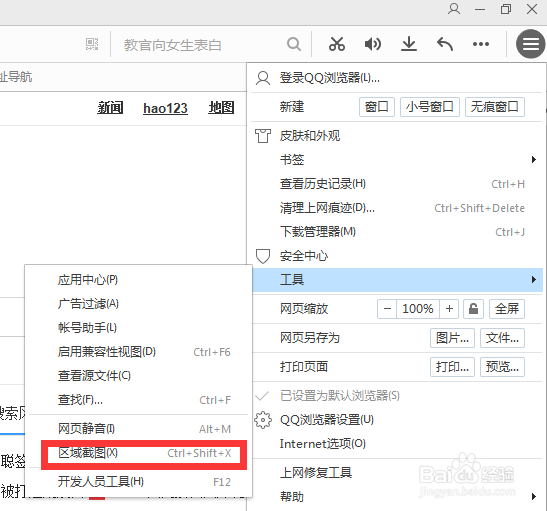Open the 新闻 link on the page

110,108
